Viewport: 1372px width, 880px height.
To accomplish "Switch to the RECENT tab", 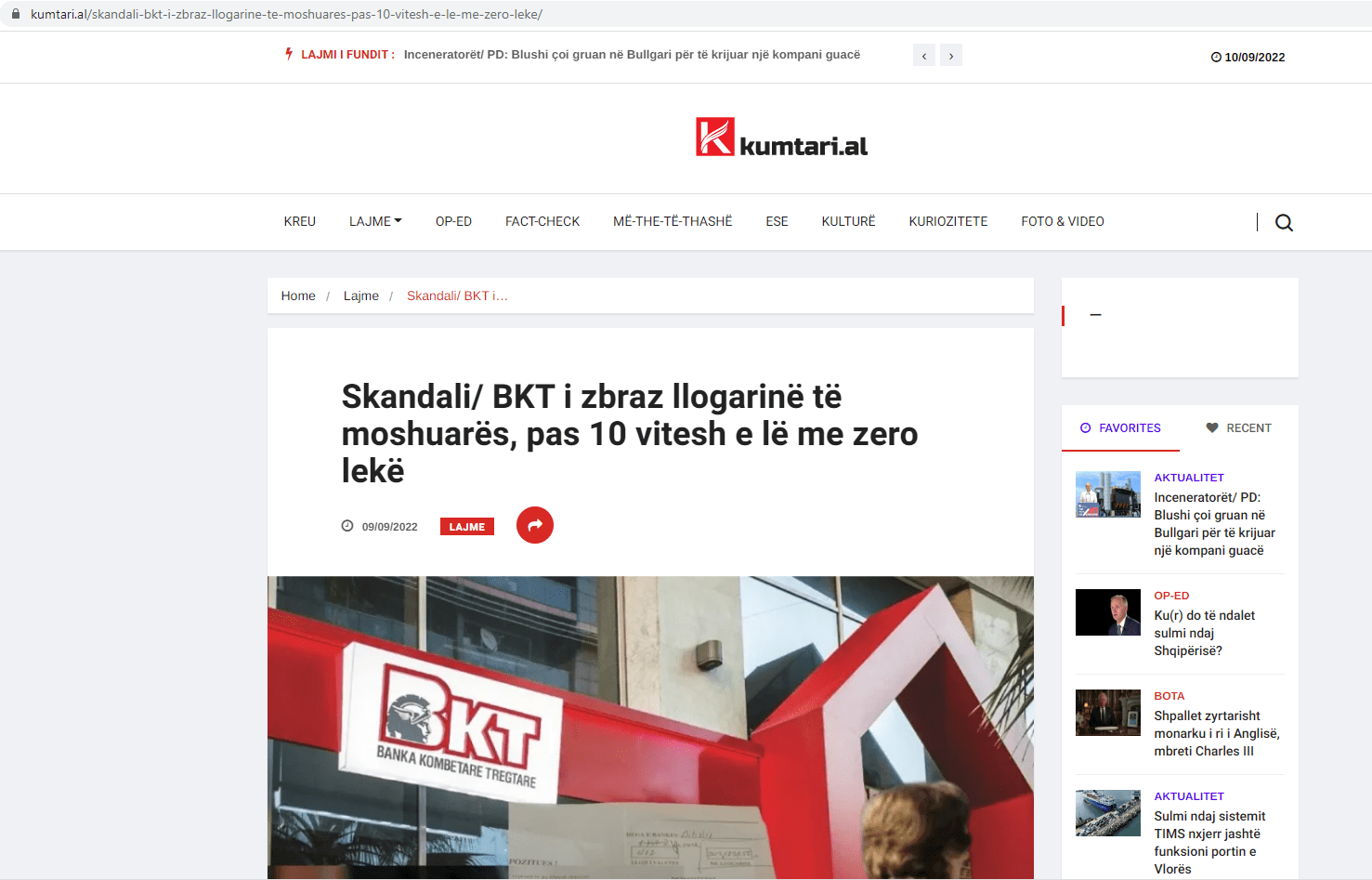I will 1238,428.
